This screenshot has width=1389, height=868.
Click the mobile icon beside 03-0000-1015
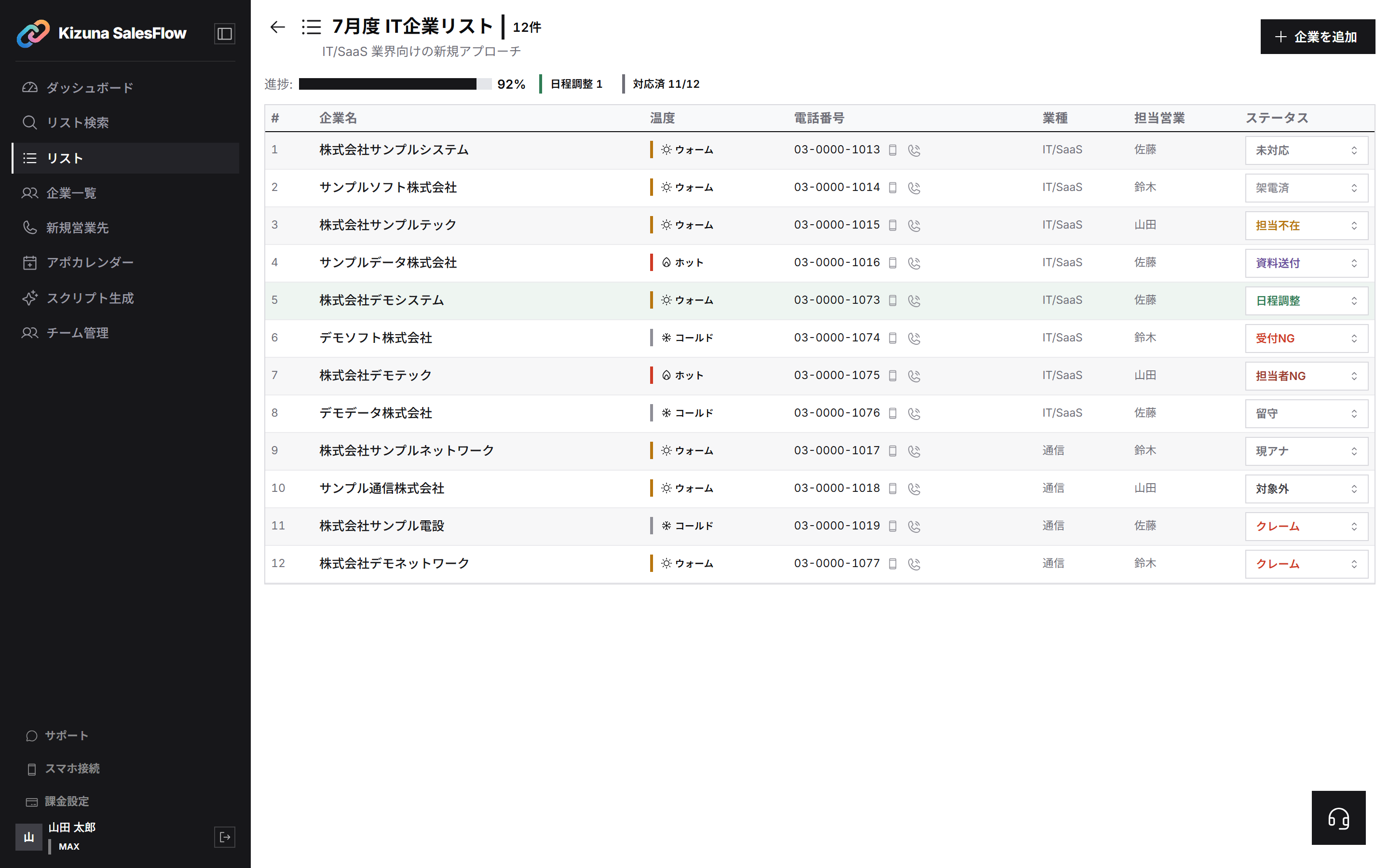pyautogui.click(x=893, y=225)
